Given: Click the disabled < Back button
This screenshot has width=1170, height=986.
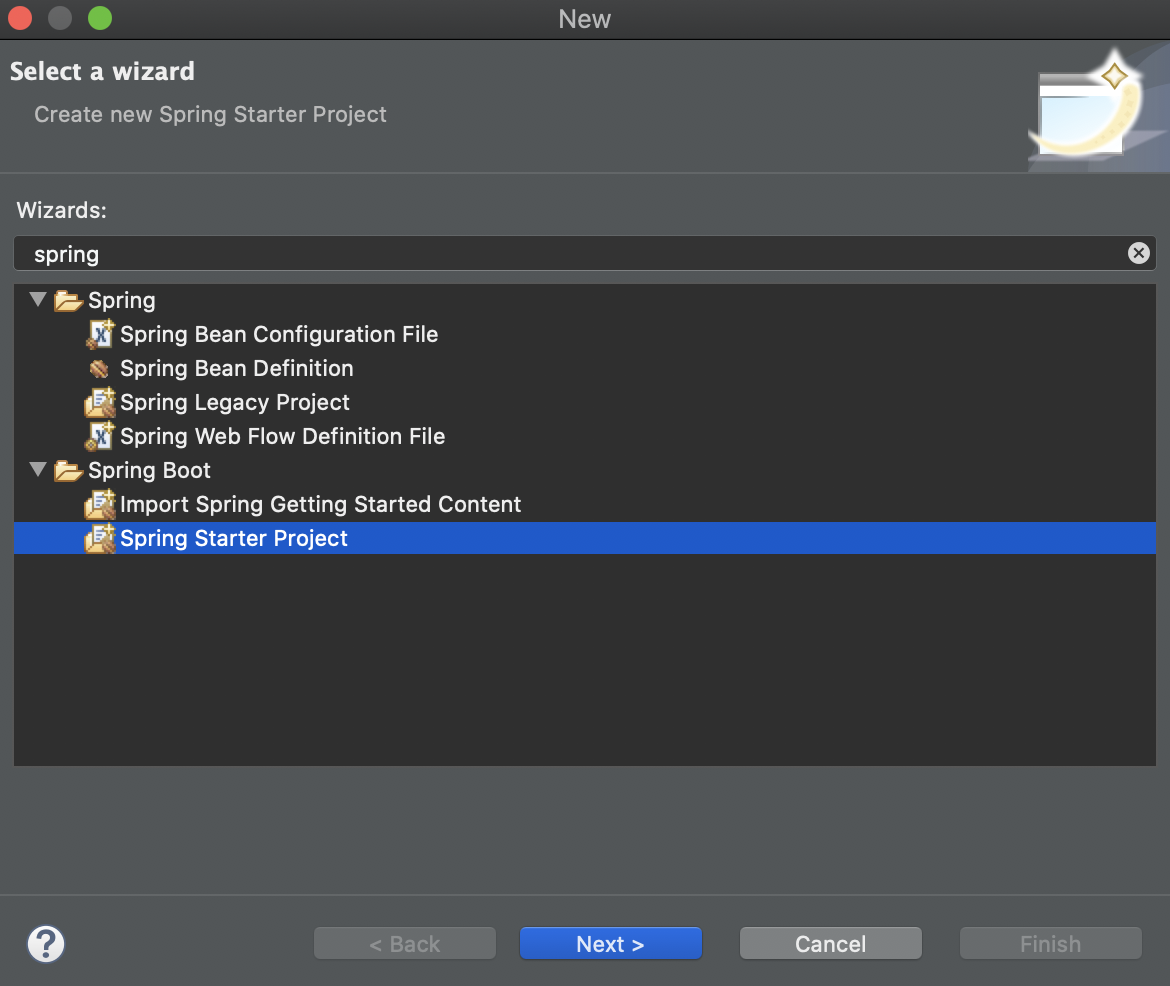Looking at the screenshot, I should click(404, 944).
